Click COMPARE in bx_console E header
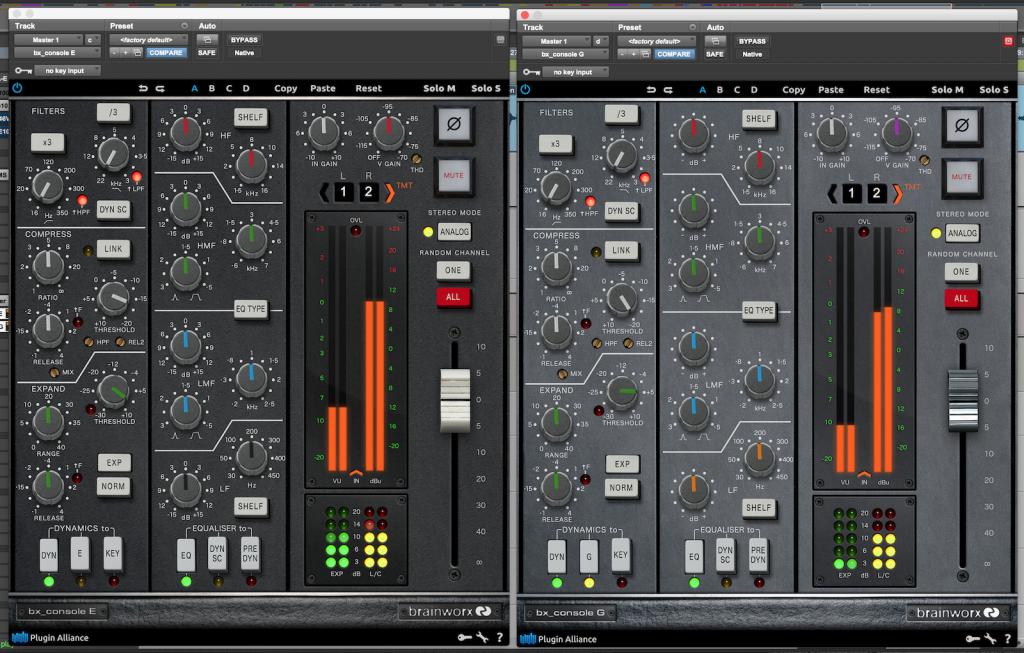This screenshot has height=653, width=1024. 165,52
